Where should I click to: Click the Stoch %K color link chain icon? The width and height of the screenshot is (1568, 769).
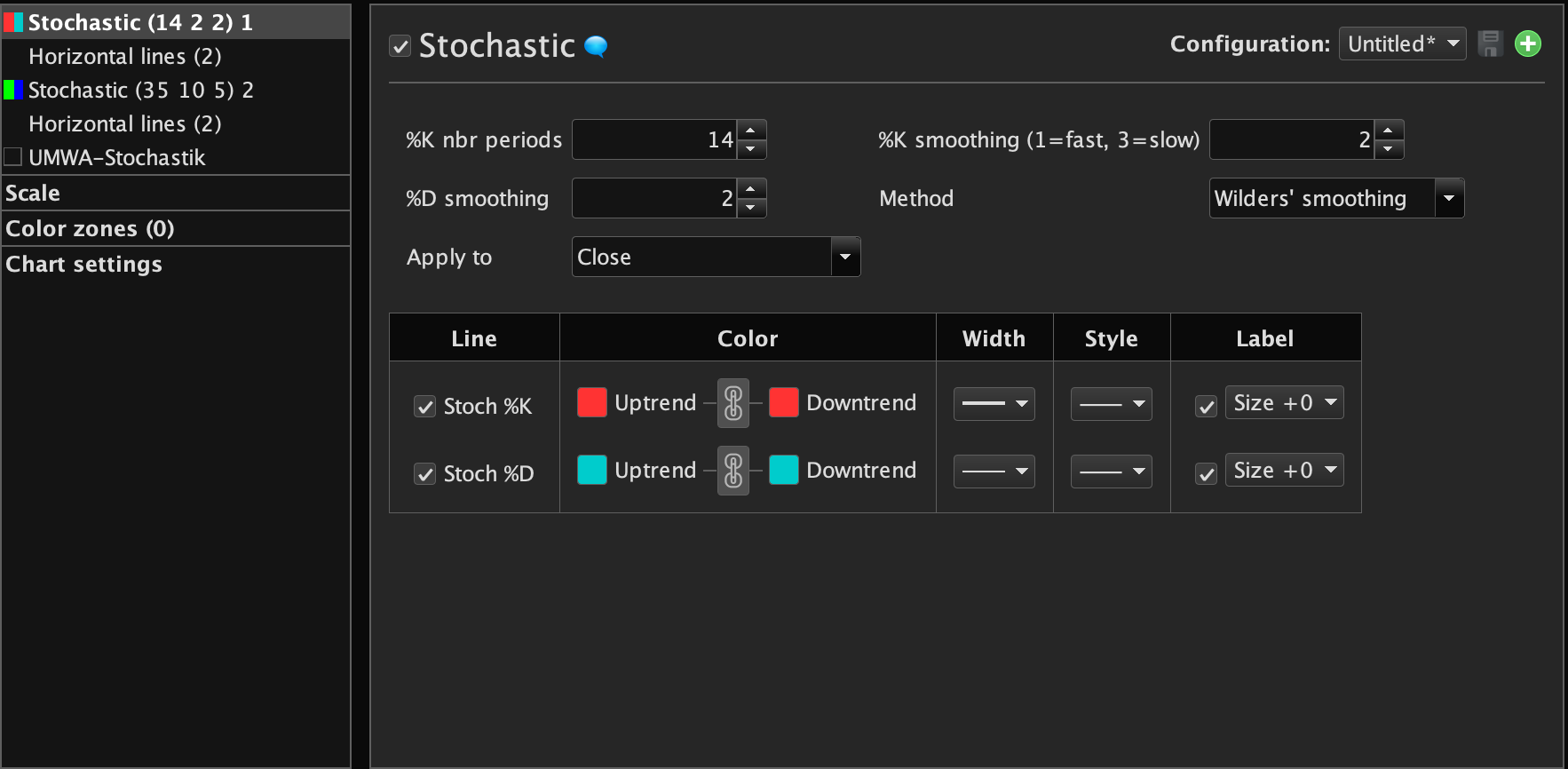pos(733,403)
